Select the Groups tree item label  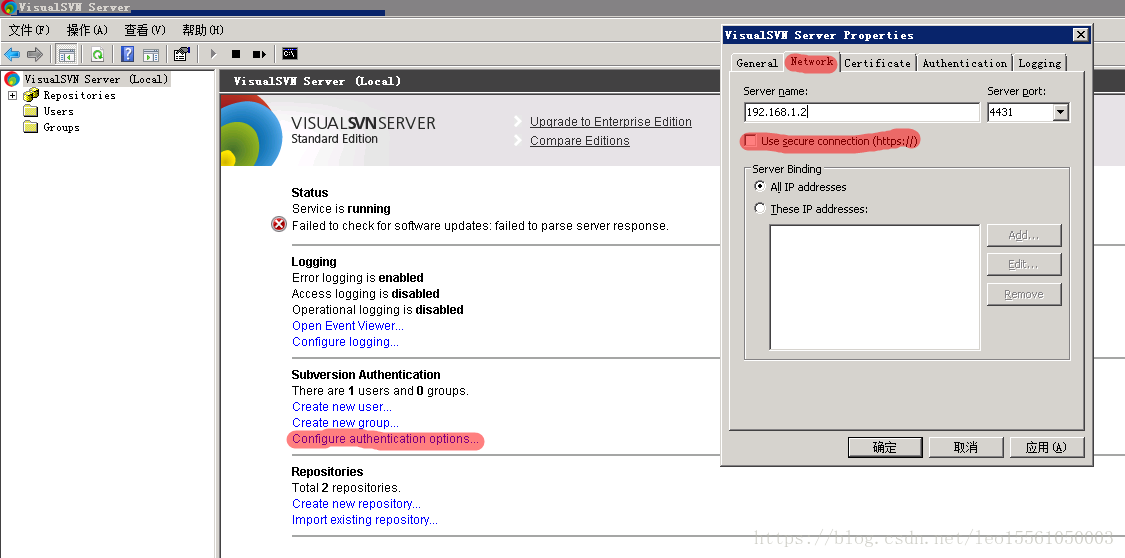61,127
